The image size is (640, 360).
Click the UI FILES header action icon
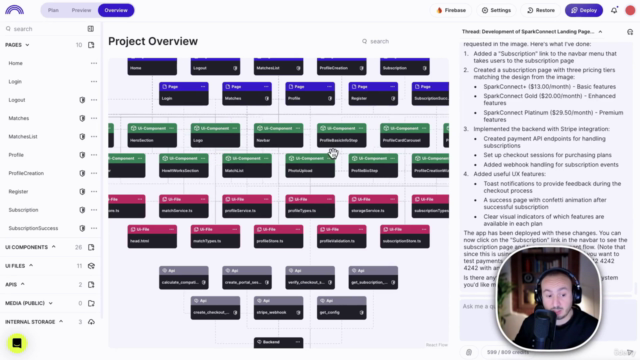(91, 266)
